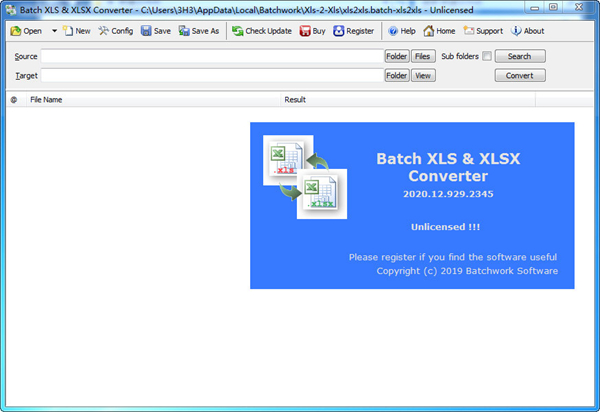600x412 pixels.
Task: Sort by File Name column header
Action: 153,100
